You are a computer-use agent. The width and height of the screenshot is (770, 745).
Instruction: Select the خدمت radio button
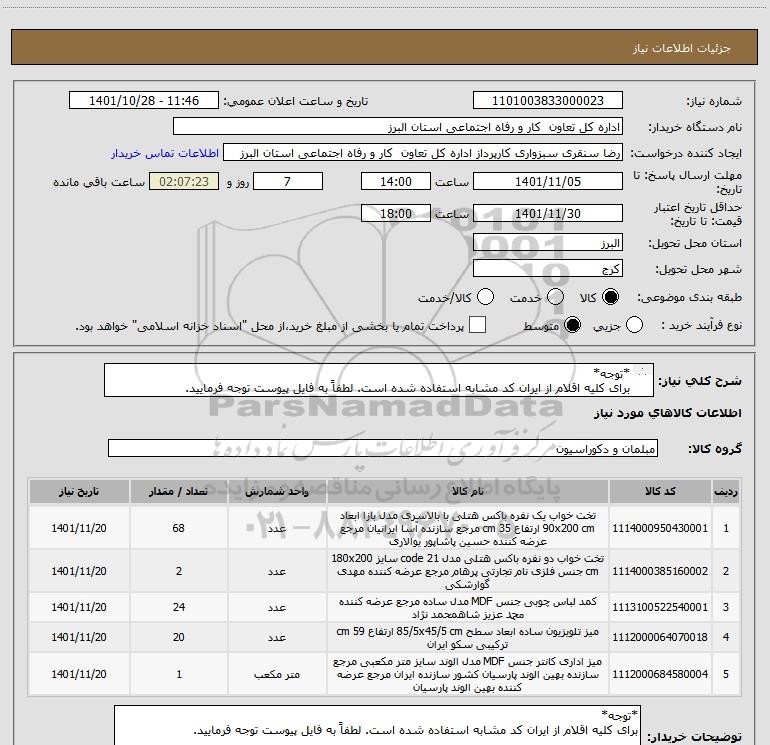555,297
